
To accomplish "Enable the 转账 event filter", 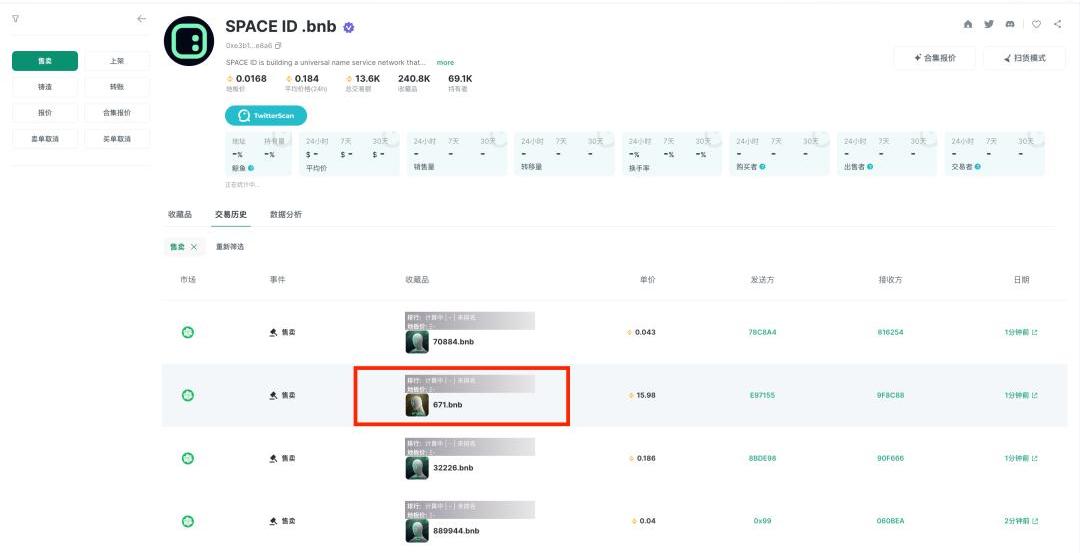I will [x=117, y=87].
